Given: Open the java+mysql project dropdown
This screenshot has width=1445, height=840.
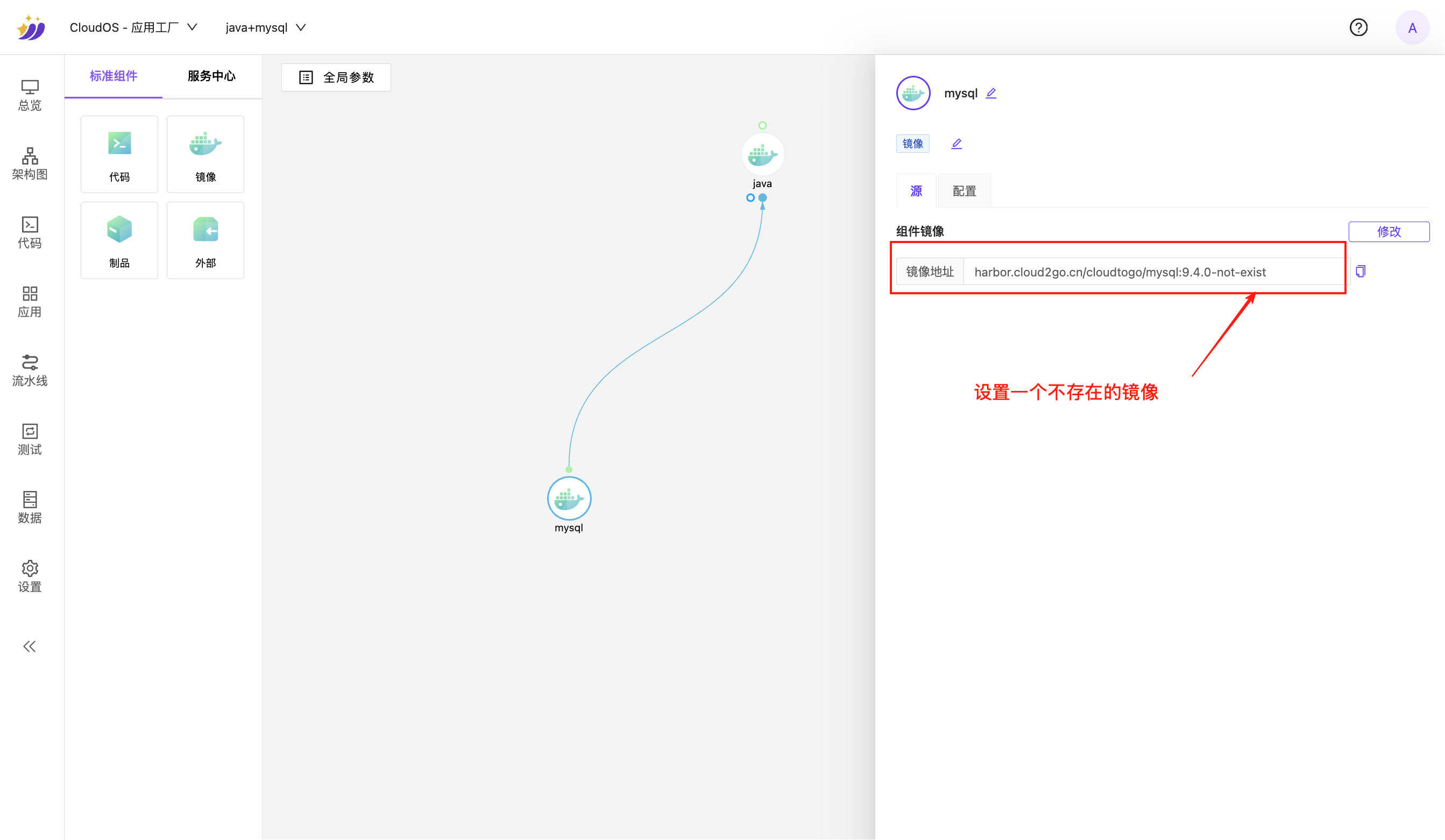Looking at the screenshot, I should click(265, 27).
